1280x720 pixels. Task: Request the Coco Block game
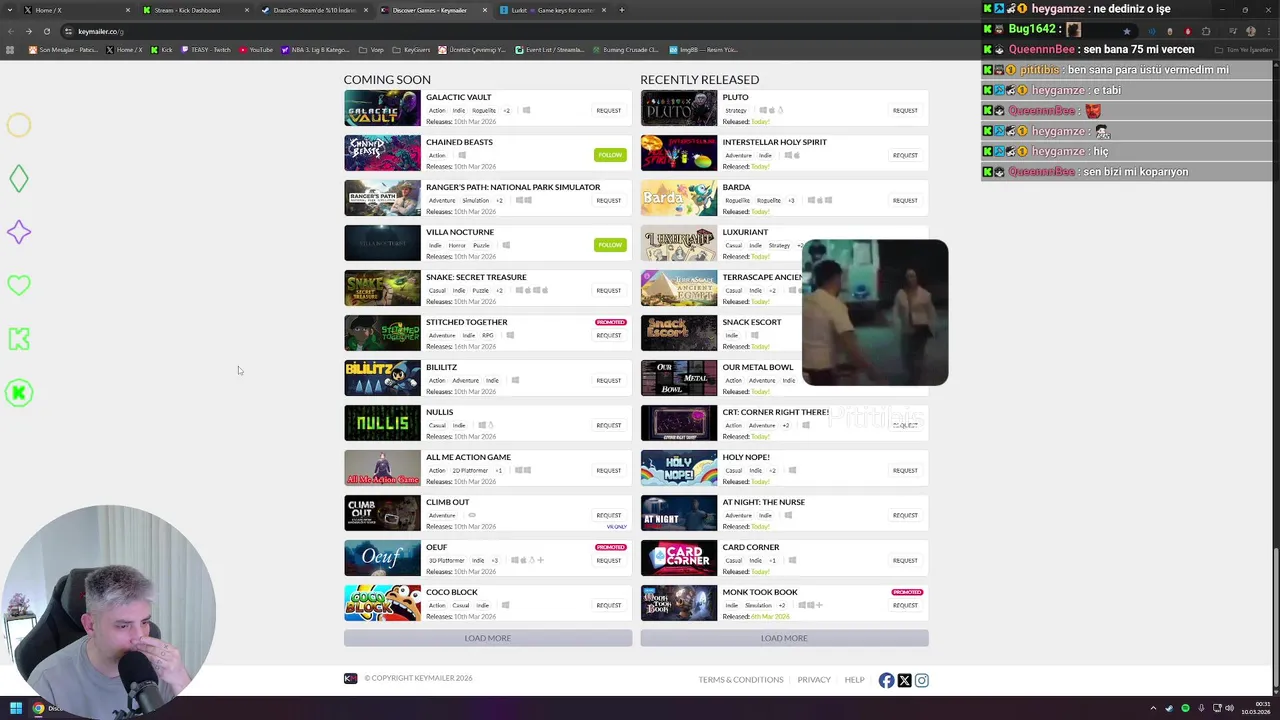609,605
